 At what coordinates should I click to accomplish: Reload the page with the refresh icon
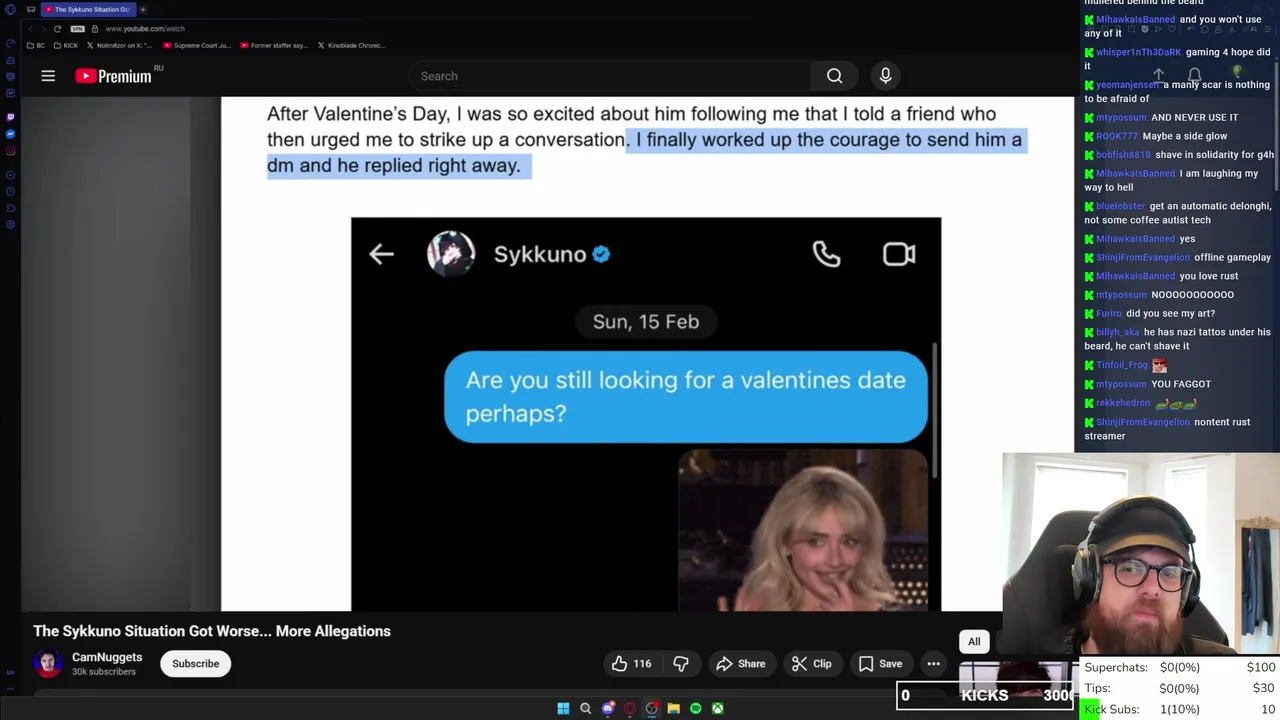click(57, 29)
